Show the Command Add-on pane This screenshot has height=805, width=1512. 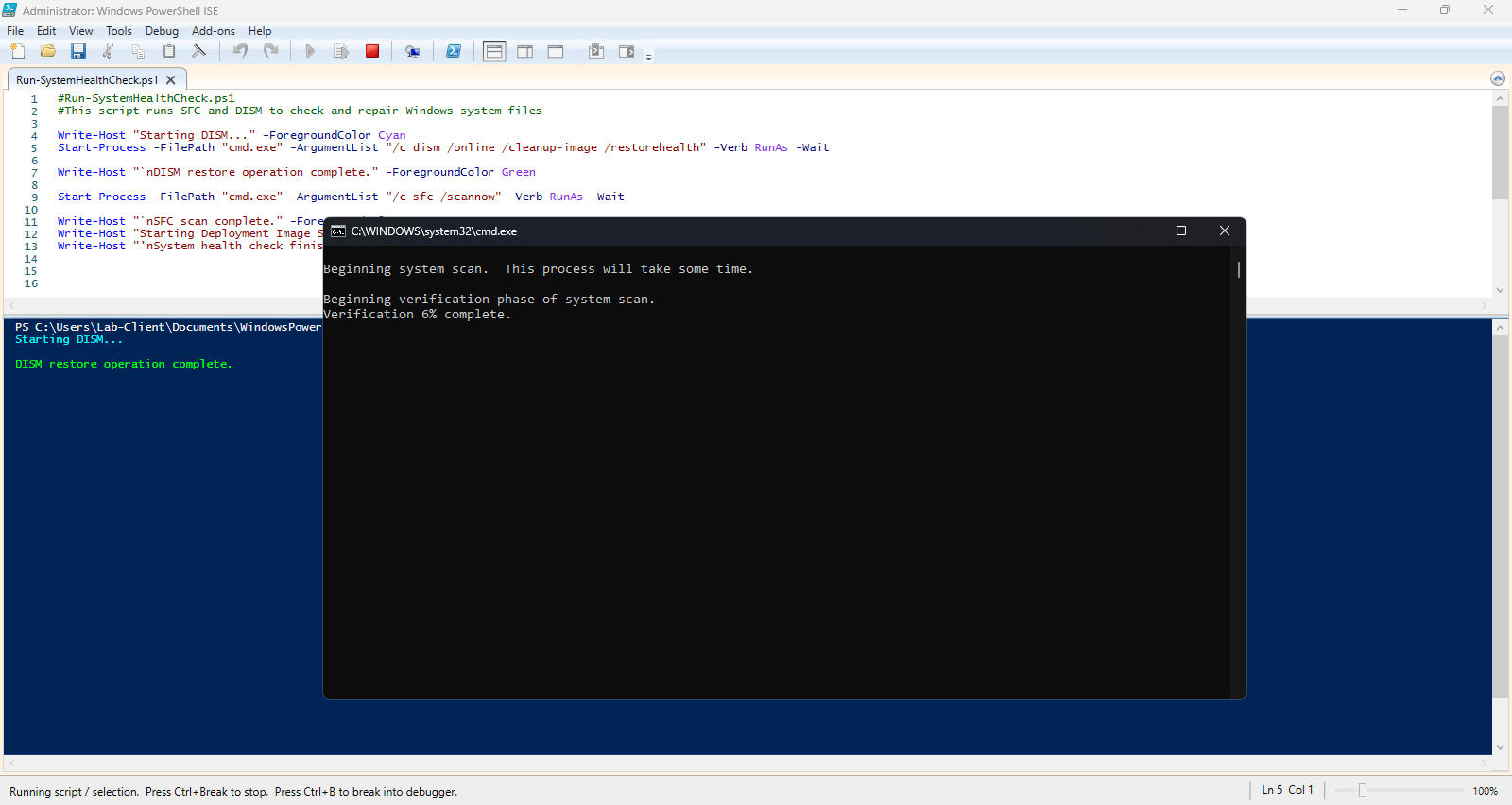point(627,51)
